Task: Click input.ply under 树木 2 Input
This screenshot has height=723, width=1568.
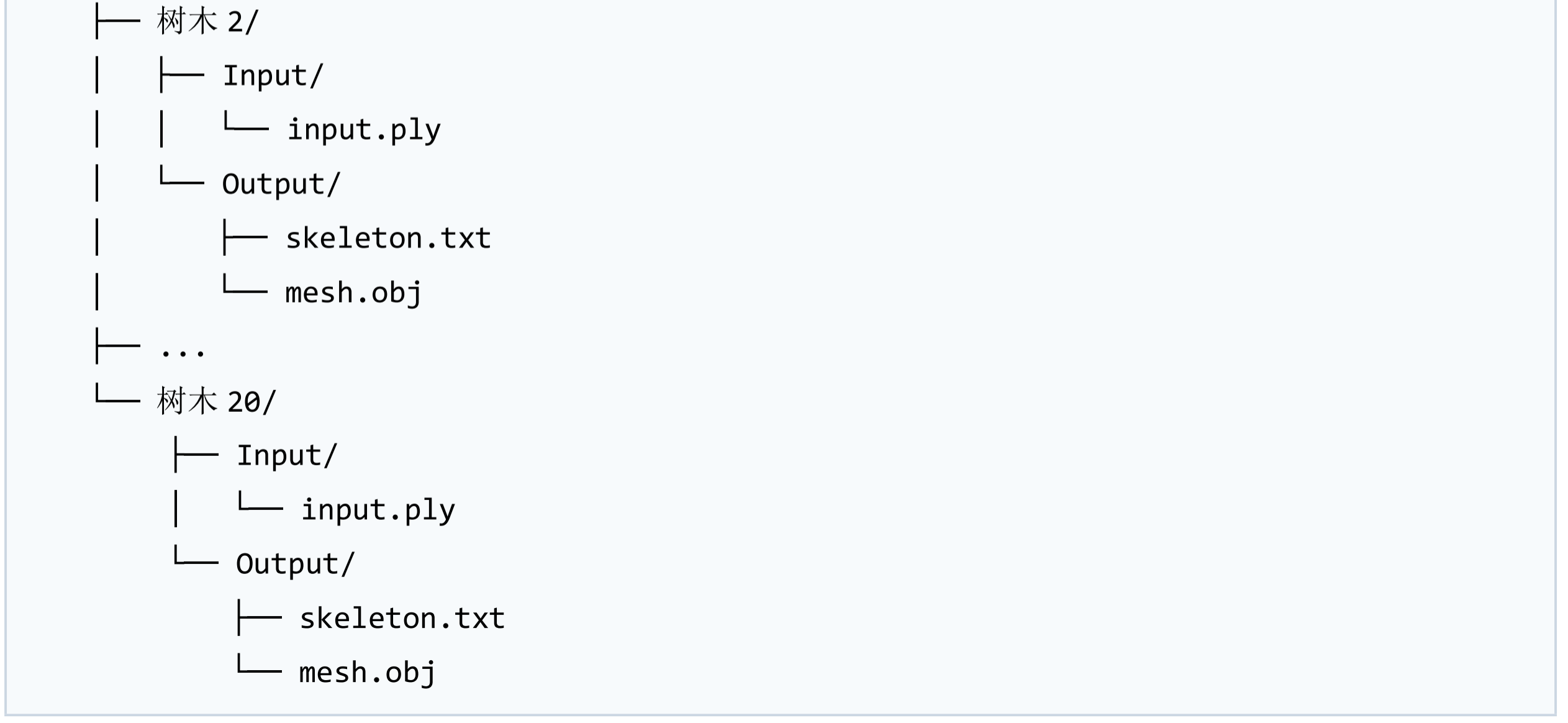Action: point(364,130)
